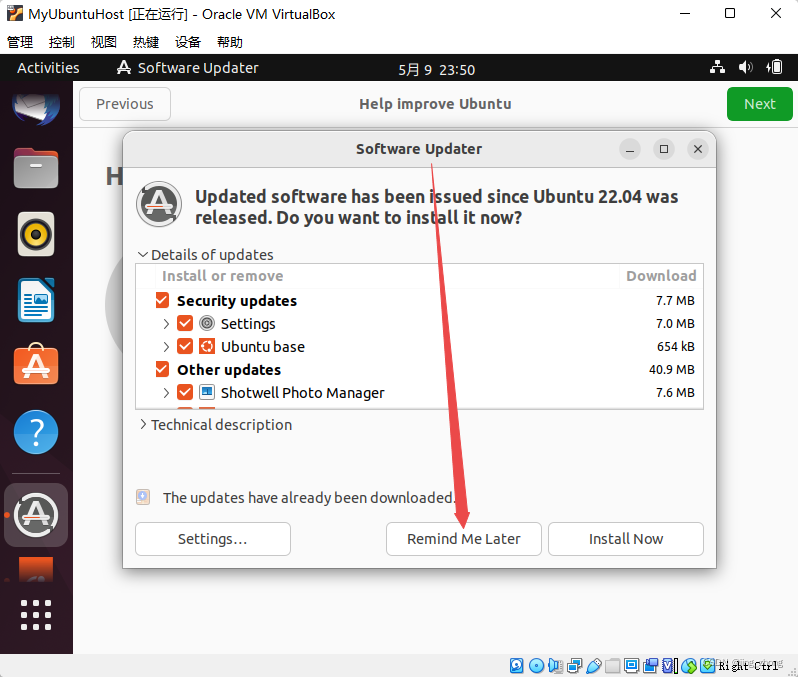Screen dimensions: 798x677
Task: Click Previous in the Help improve Ubuntu window
Action: pyautogui.click(x=125, y=104)
